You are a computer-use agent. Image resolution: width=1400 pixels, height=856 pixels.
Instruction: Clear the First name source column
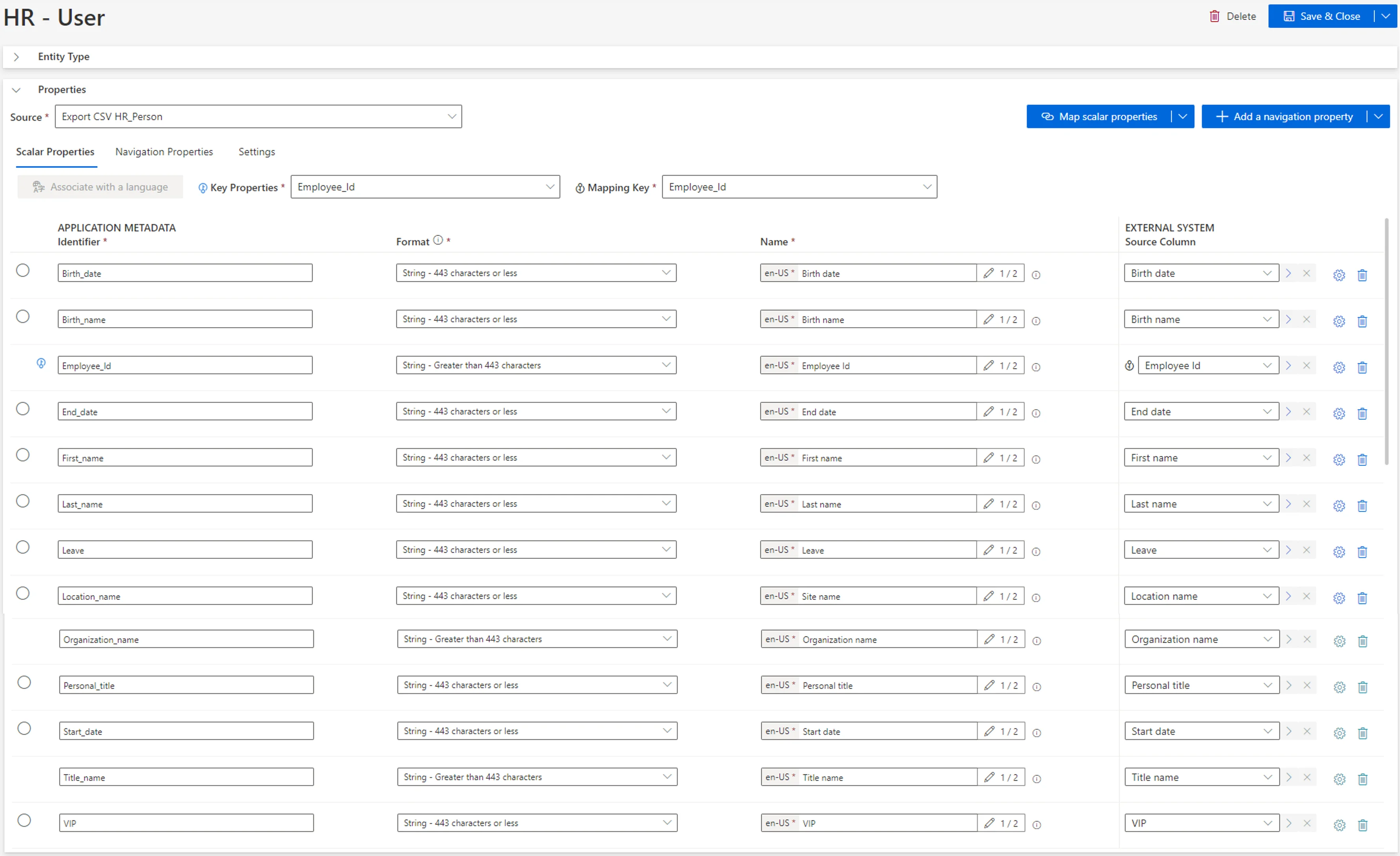point(1306,458)
